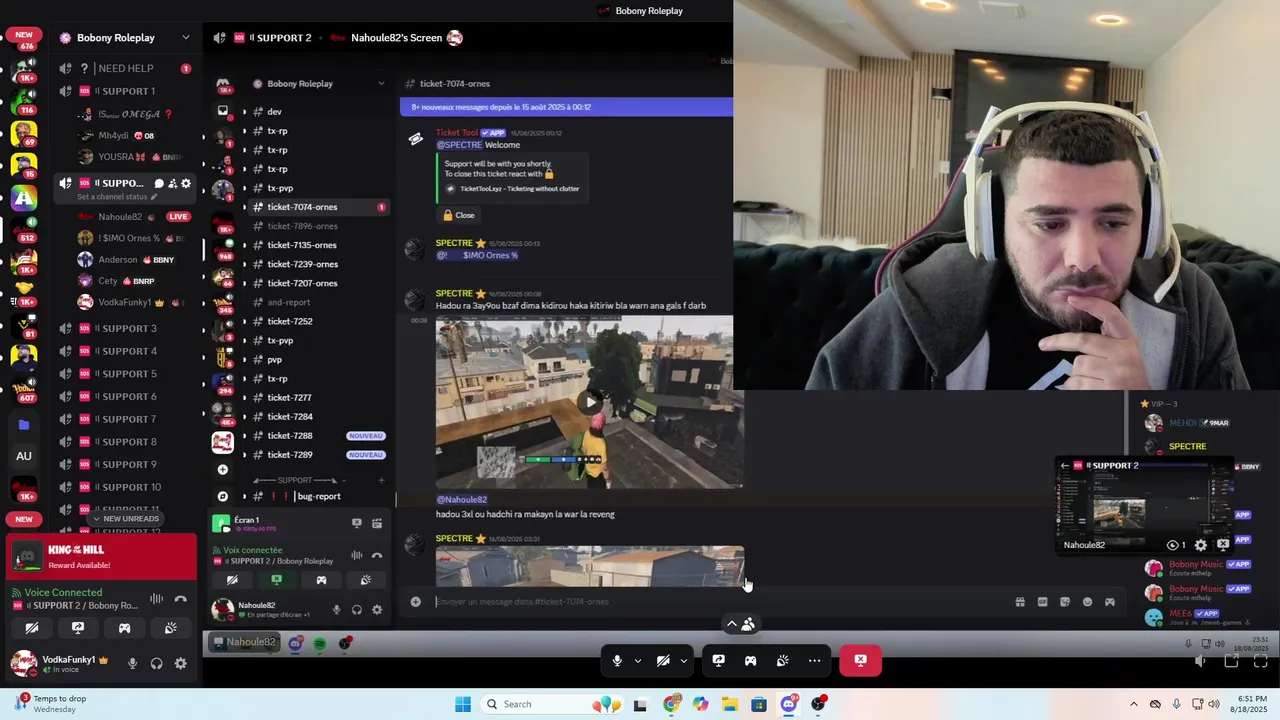Open Windows Start menu

(x=462, y=704)
